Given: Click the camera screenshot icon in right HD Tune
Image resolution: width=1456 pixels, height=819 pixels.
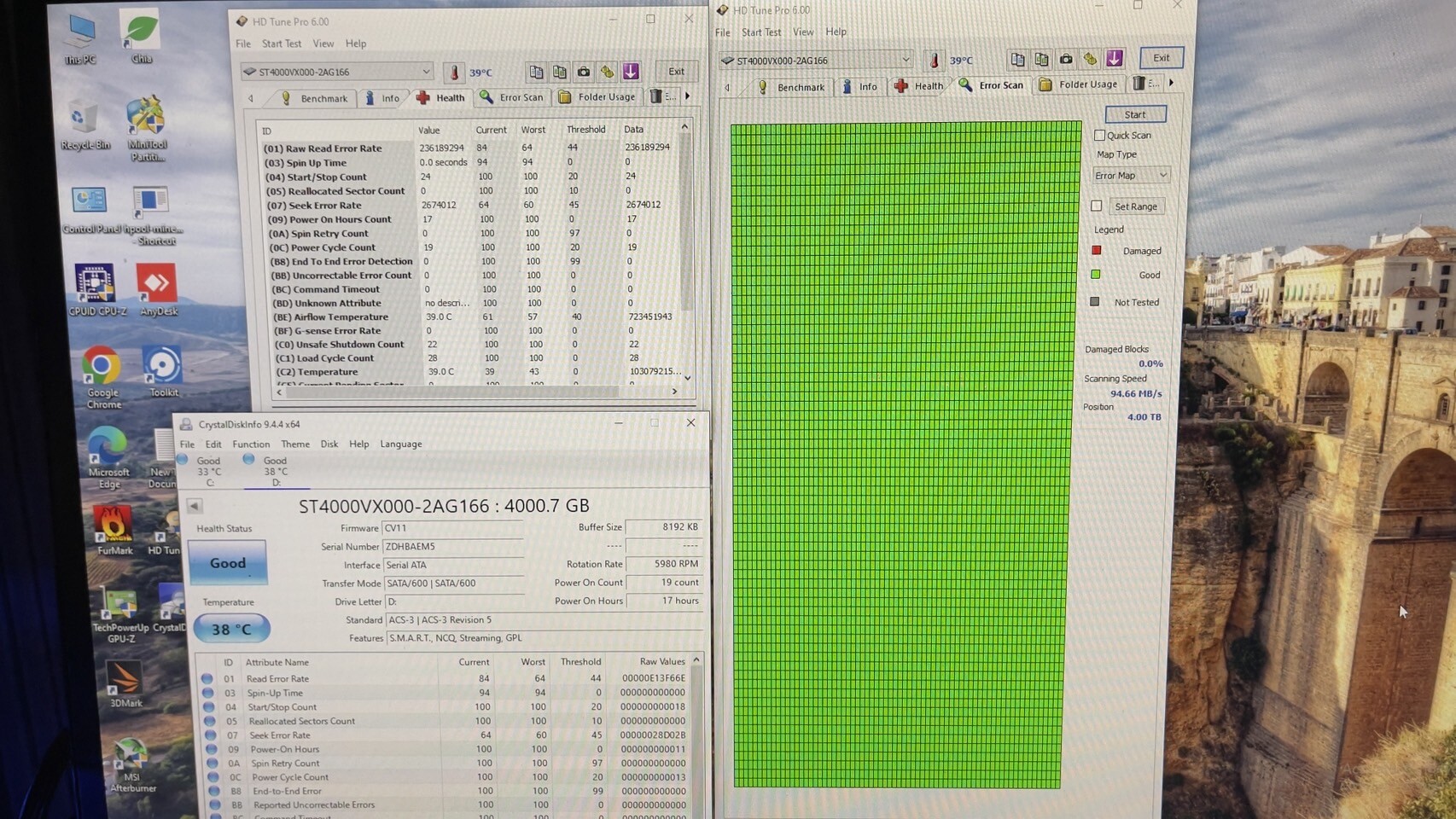Looking at the screenshot, I should (1066, 60).
